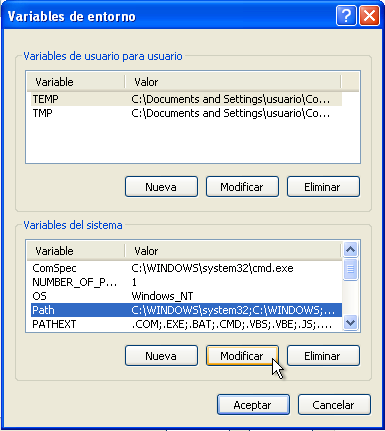Click Modificar under system variables
This screenshot has width=385, height=431.
pyautogui.click(x=242, y=356)
